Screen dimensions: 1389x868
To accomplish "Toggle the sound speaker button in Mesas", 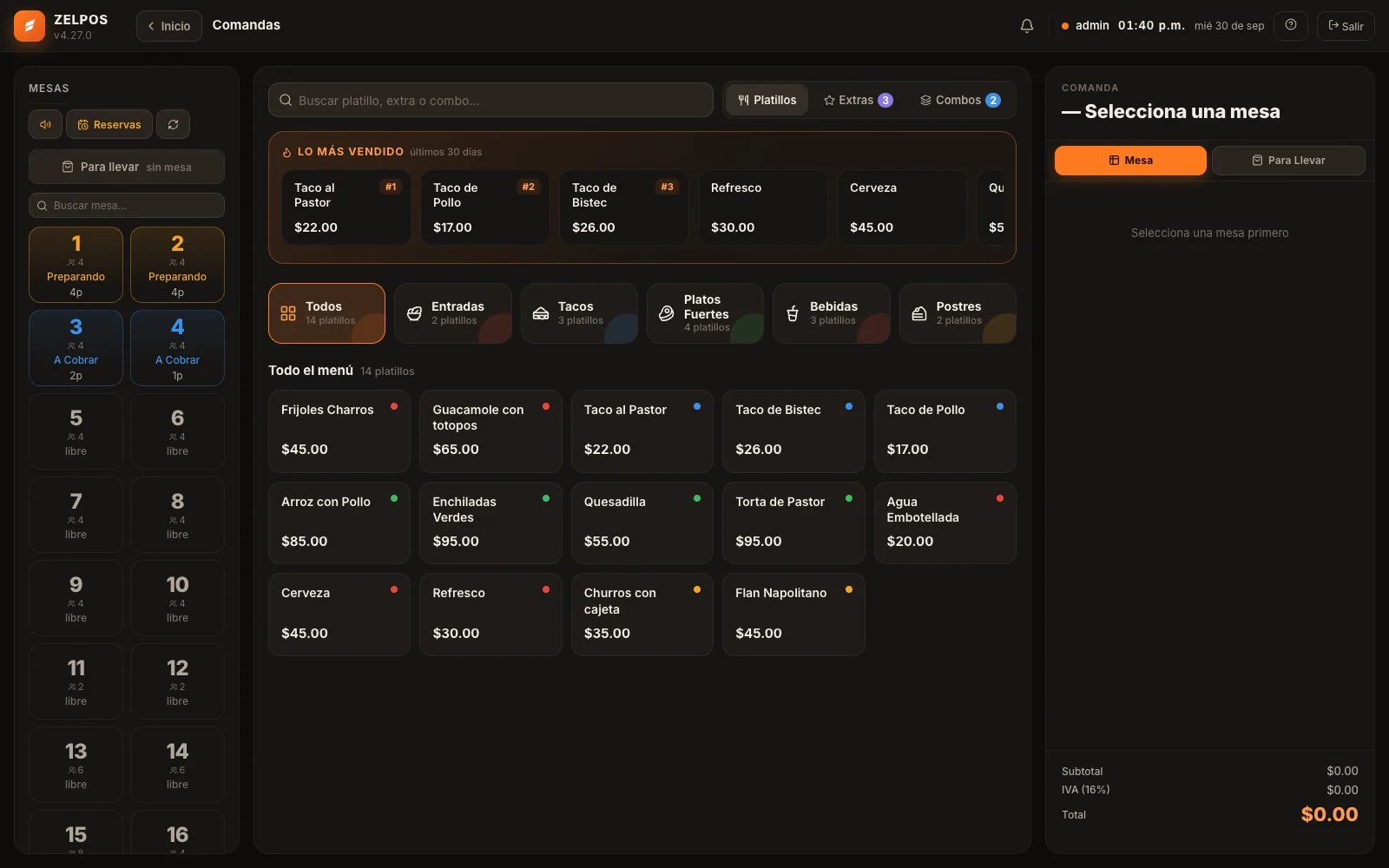I will pyautogui.click(x=45, y=124).
